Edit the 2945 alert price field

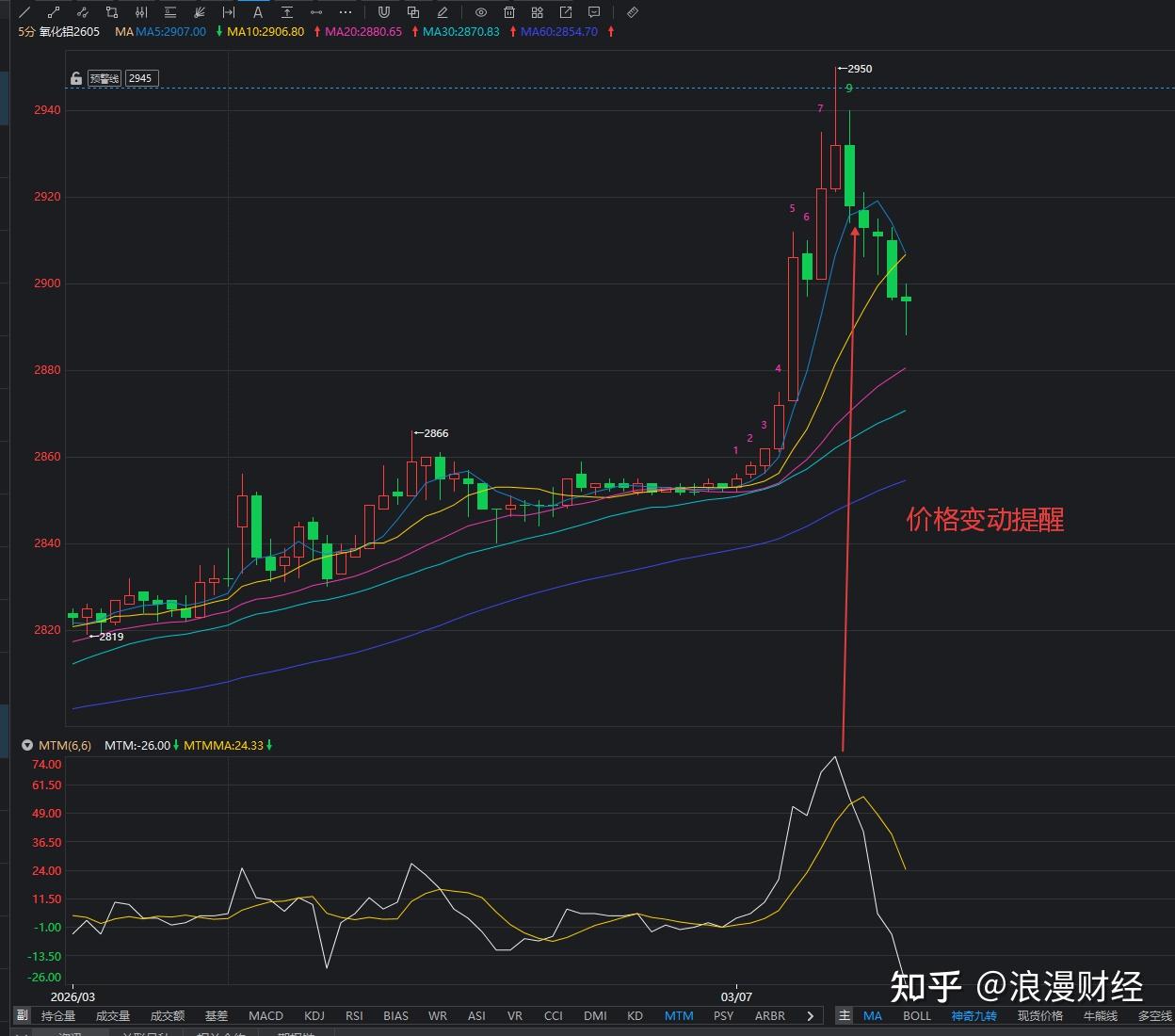140,78
